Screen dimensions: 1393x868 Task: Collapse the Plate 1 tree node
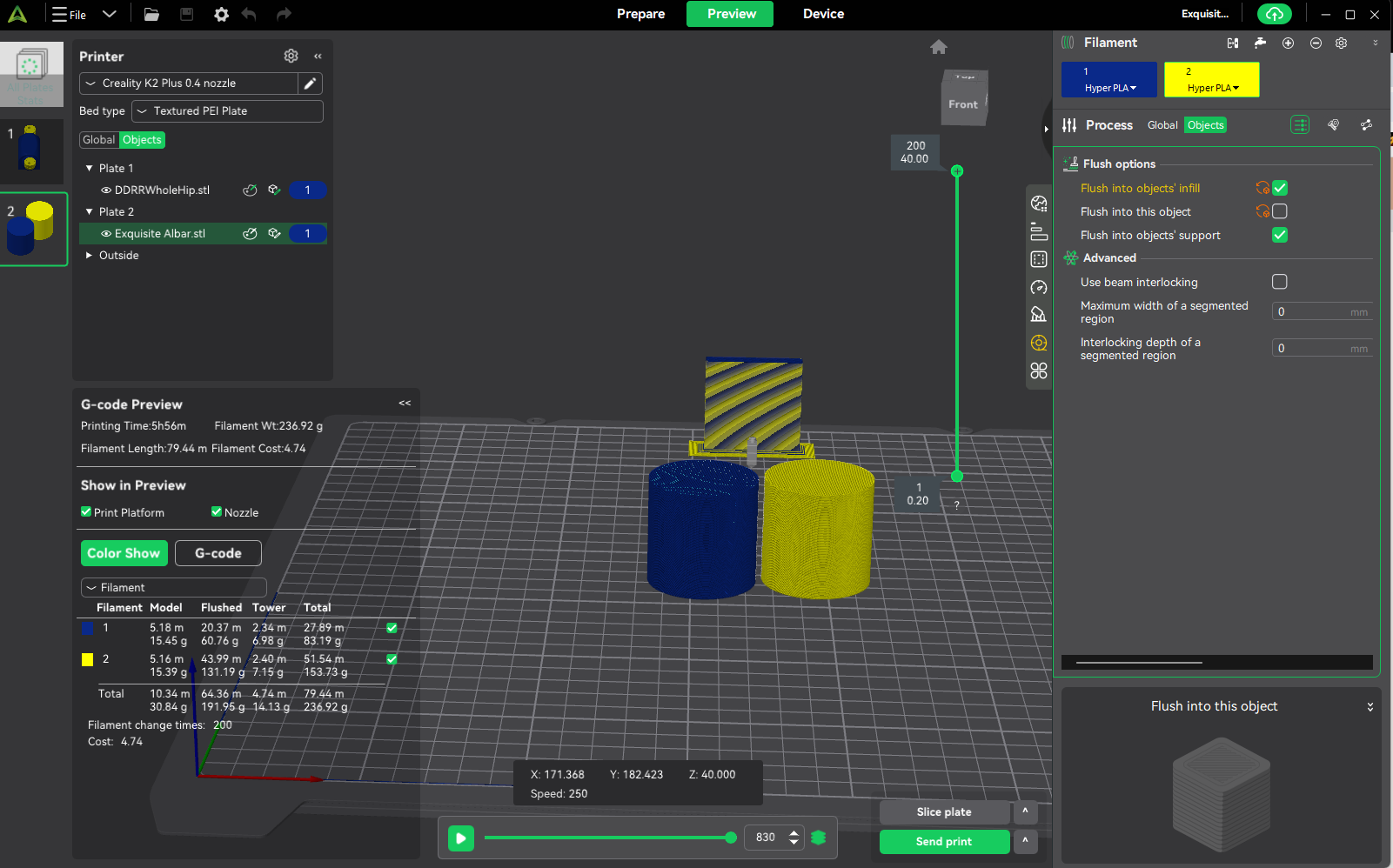[89, 168]
